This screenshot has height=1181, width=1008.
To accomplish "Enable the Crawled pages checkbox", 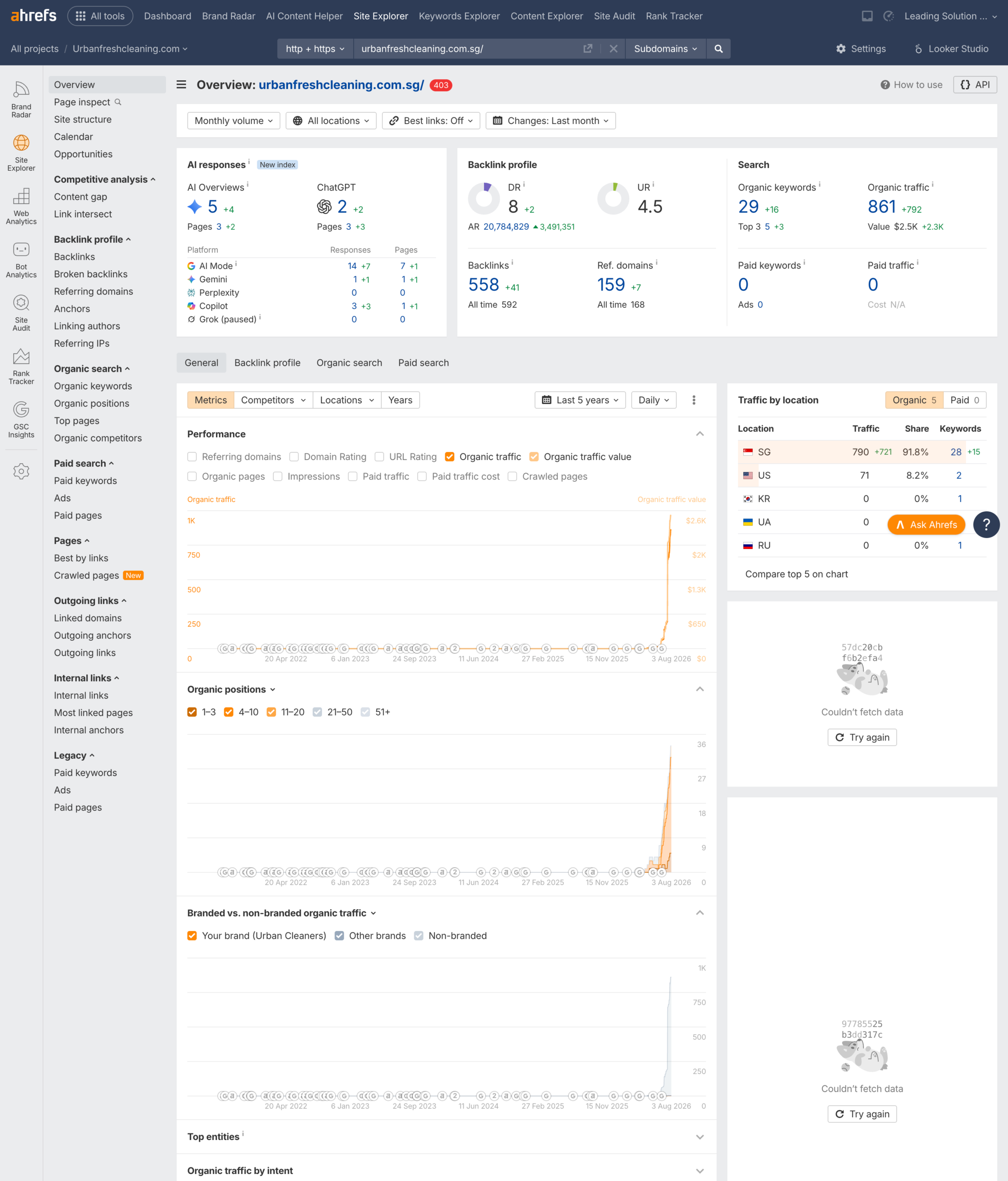I will (x=513, y=477).
